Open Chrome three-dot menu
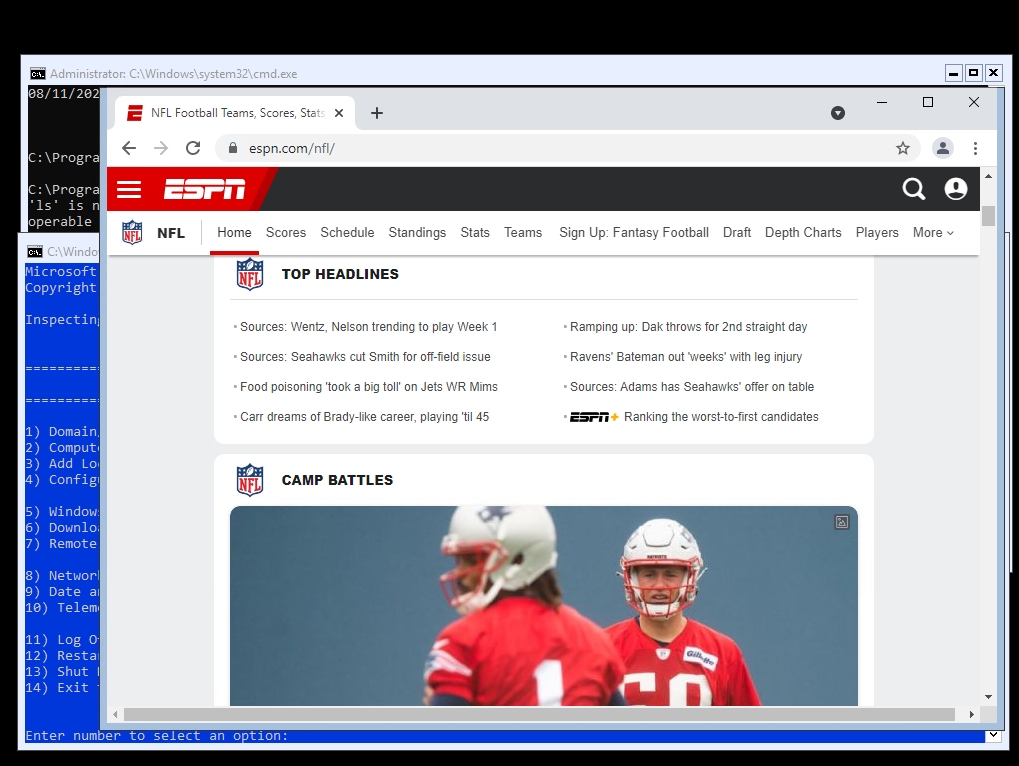Viewport: 1019px width, 766px height. (975, 148)
